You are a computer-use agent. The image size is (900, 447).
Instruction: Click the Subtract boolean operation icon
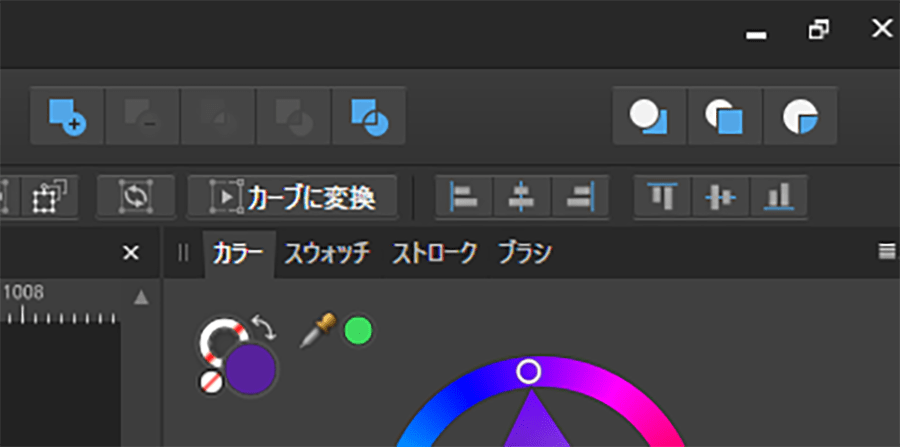143,116
